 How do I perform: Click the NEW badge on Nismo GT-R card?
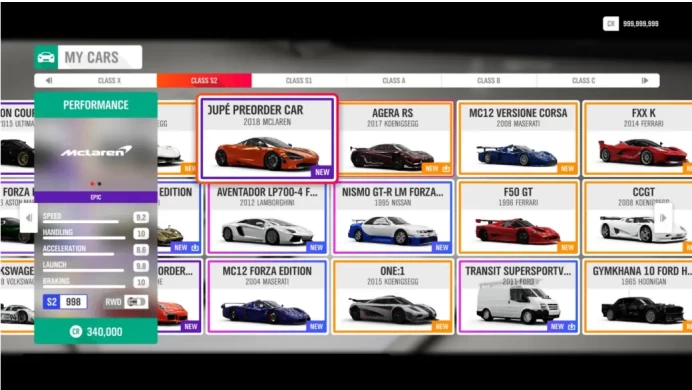(441, 248)
